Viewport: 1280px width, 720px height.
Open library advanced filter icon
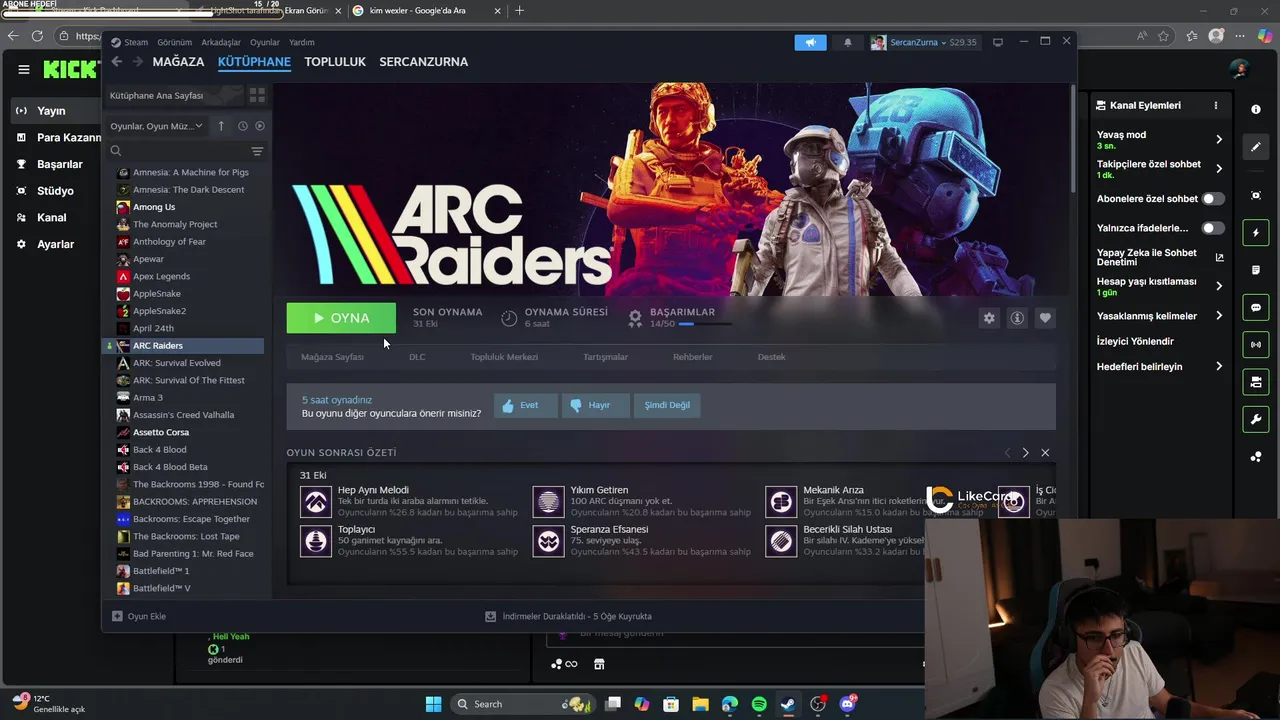(257, 151)
